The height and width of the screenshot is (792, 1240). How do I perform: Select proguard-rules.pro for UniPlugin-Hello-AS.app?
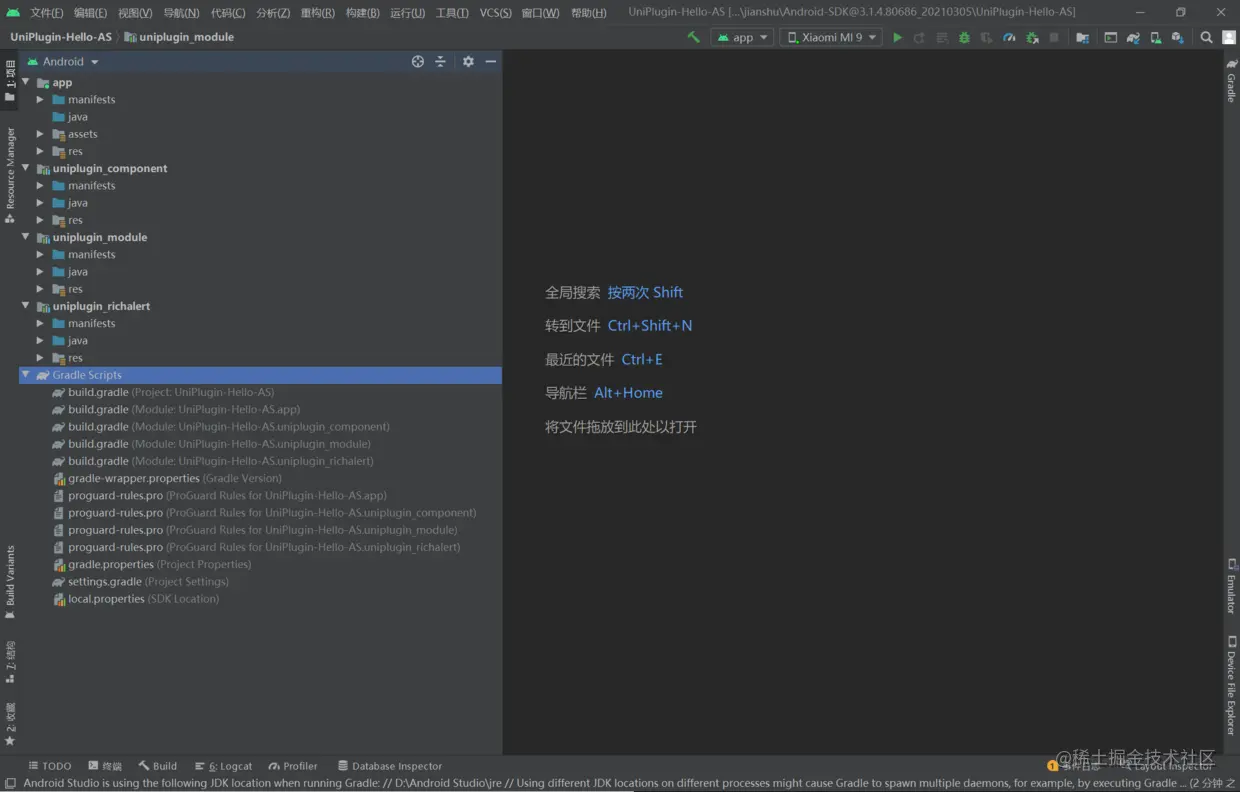pyautogui.click(x=220, y=496)
